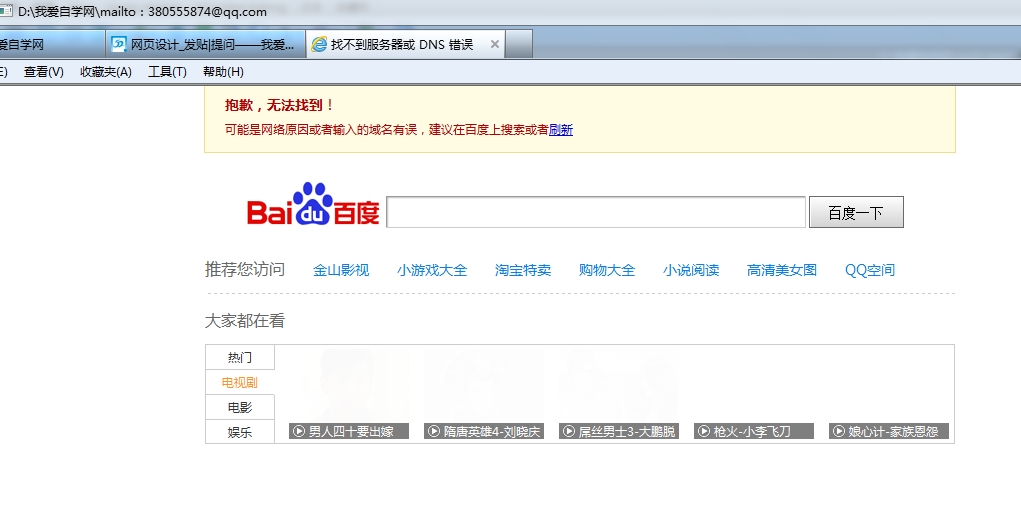Open the QQ空间 link
This screenshot has width=1021, height=516.
pyautogui.click(x=870, y=270)
